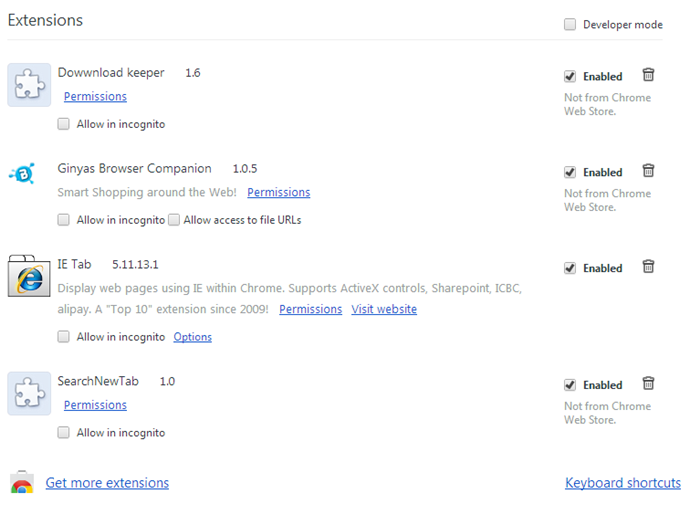Check Allow access to file URLs
The height and width of the screenshot is (514, 700).
pyautogui.click(x=174, y=220)
